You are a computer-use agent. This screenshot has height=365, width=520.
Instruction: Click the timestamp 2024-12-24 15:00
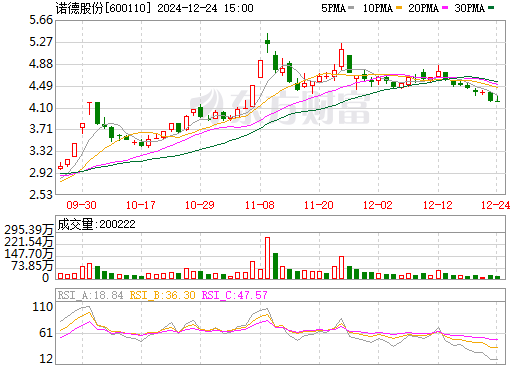coord(205,8)
